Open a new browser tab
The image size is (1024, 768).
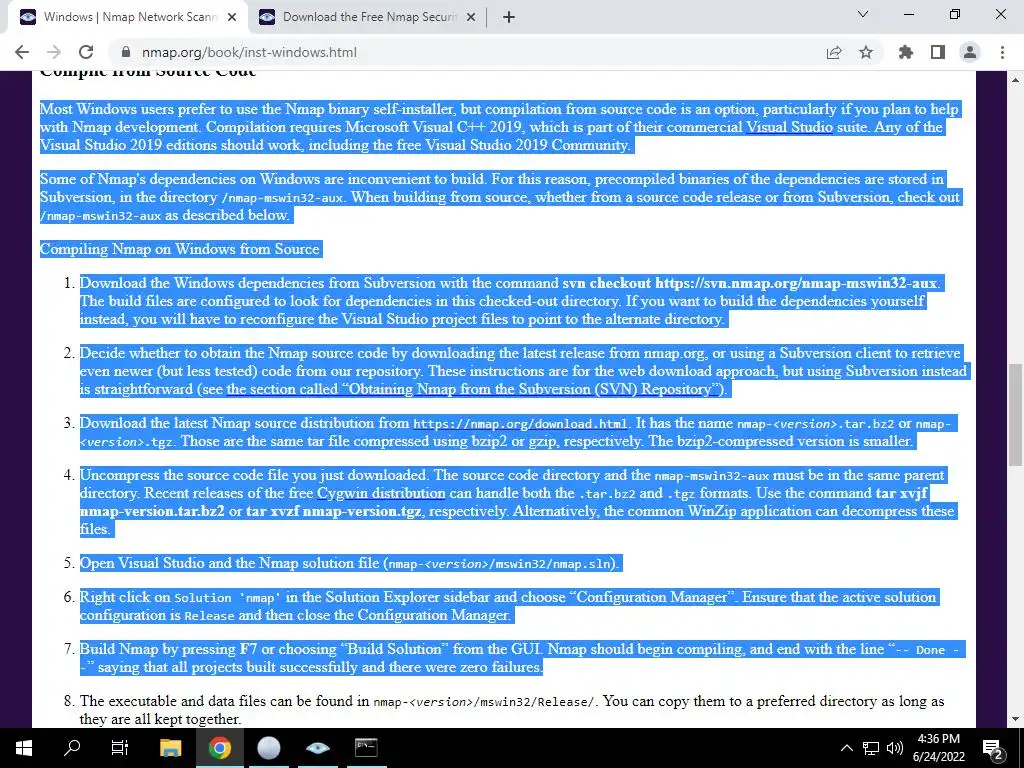tap(509, 17)
